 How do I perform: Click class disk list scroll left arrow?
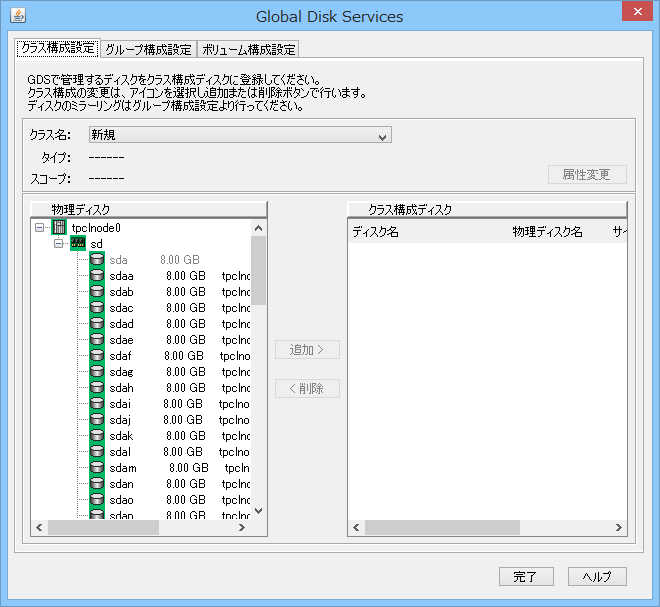point(356,527)
